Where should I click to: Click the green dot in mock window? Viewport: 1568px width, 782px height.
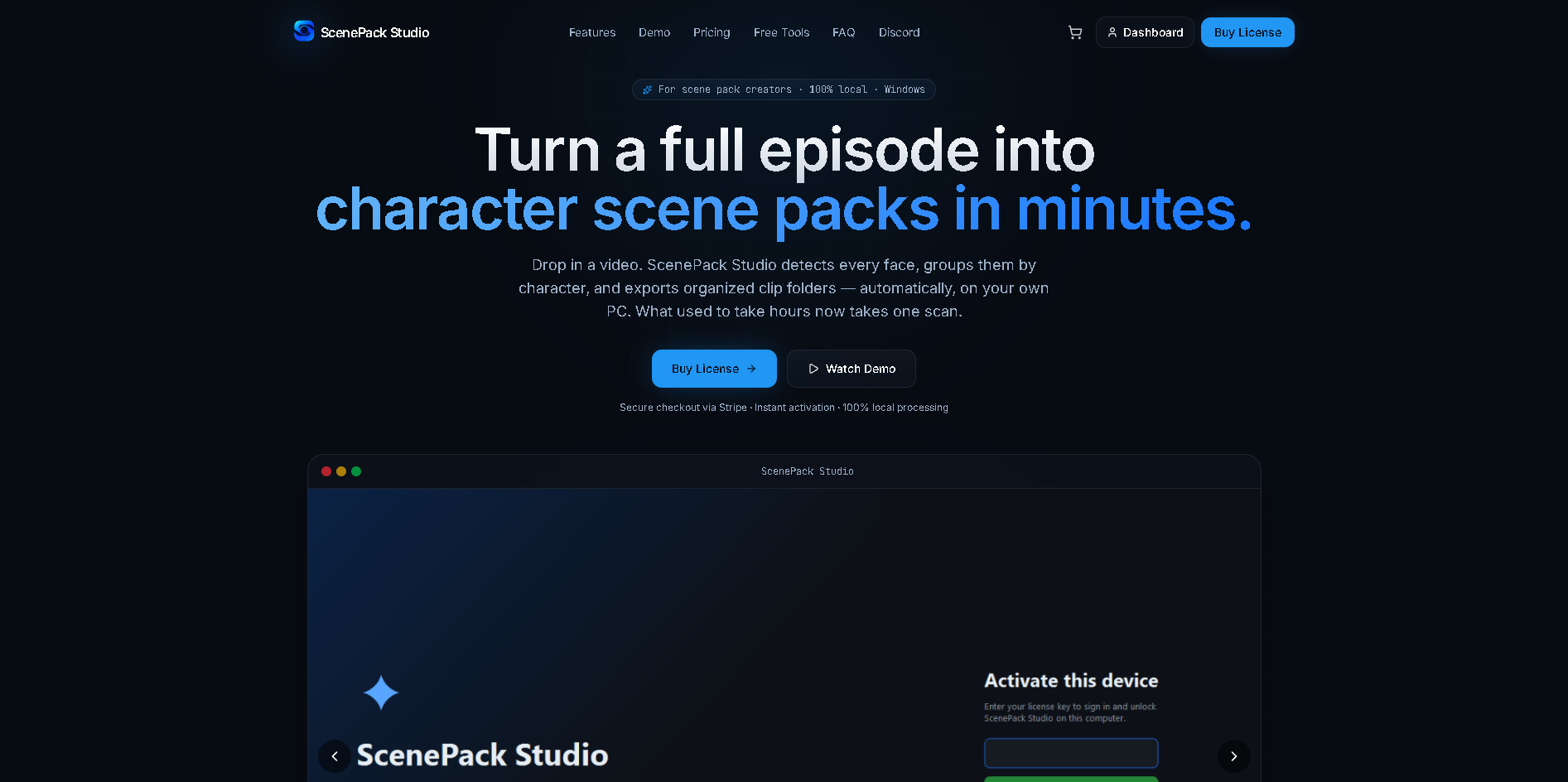pyautogui.click(x=356, y=471)
